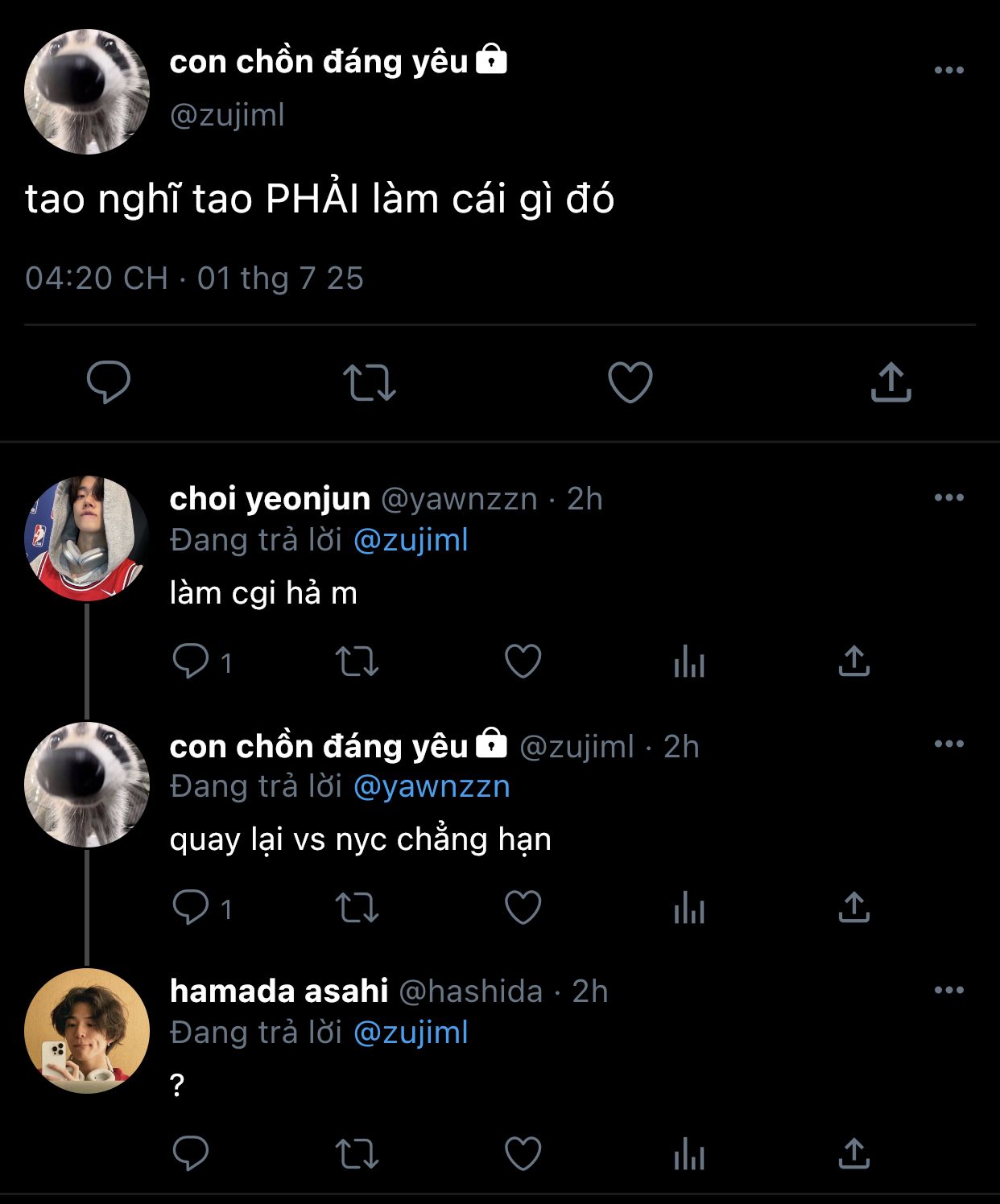
Task: Reply to hamada asahi's '?' tweet
Action: click(x=191, y=1154)
